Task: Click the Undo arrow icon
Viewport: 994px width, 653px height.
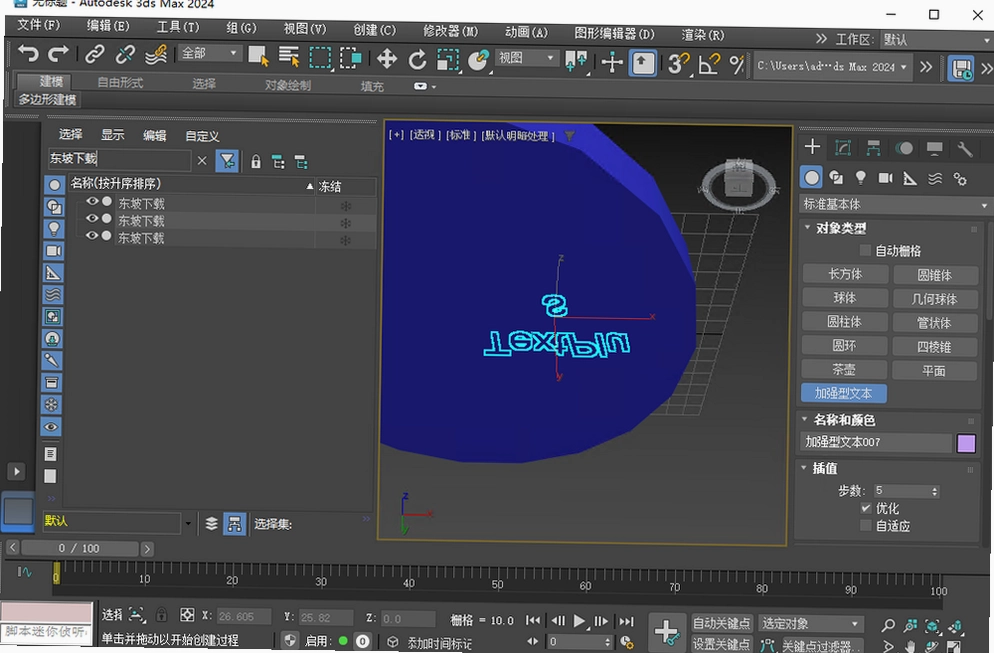Action: pos(28,55)
